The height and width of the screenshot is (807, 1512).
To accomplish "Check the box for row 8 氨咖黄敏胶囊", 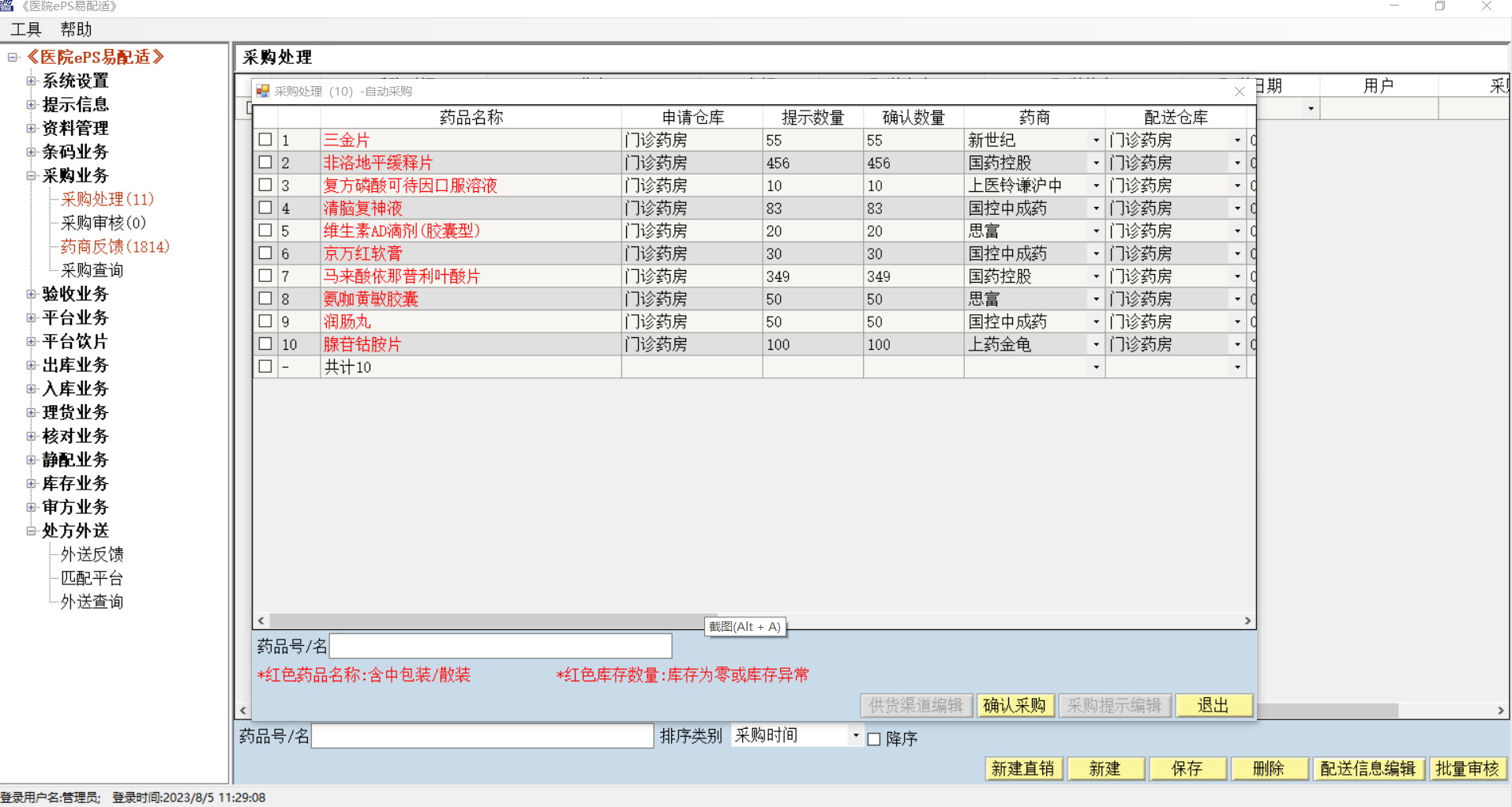I will pyautogui.click(x=265, y=299).
